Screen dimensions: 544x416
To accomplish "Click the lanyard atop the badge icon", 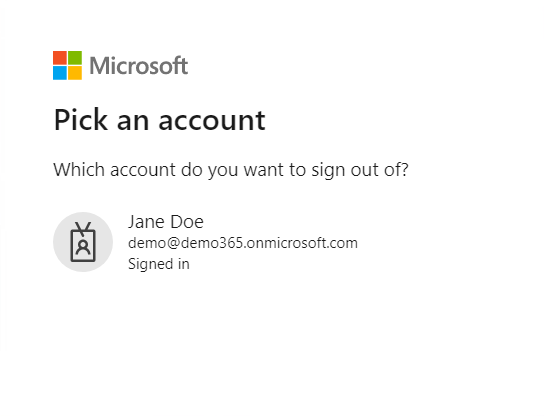I will 83,229.
